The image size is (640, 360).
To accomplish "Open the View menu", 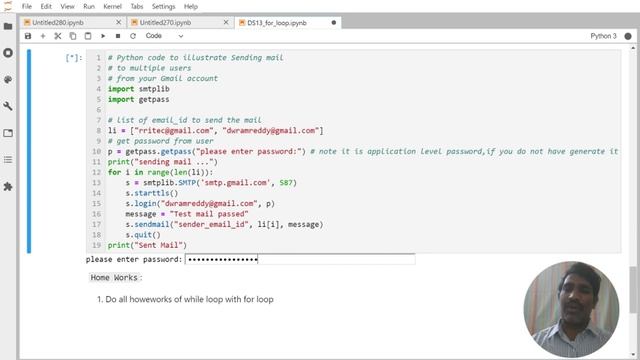I will 67,7.
